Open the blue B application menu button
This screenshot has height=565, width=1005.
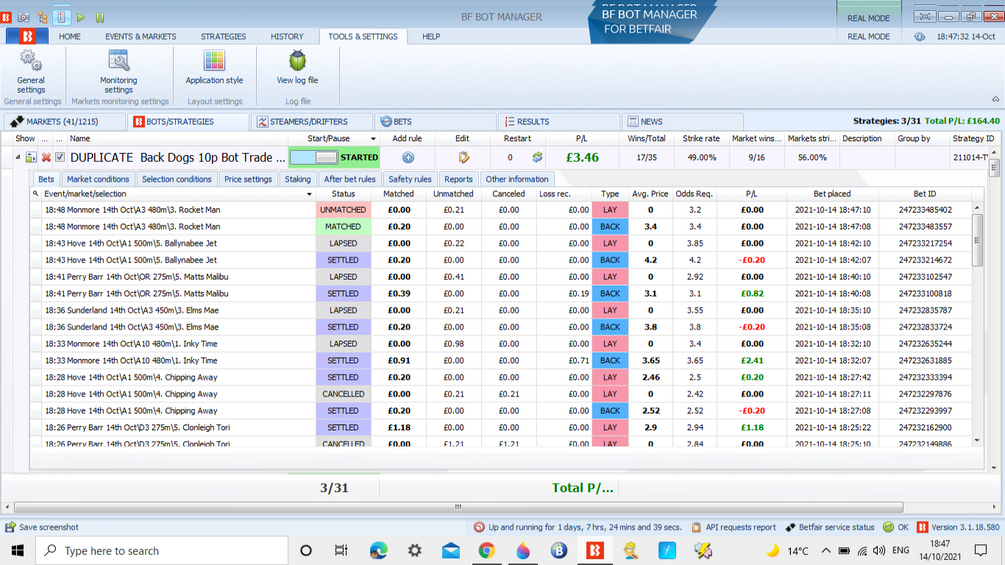[x=27, y=37]
